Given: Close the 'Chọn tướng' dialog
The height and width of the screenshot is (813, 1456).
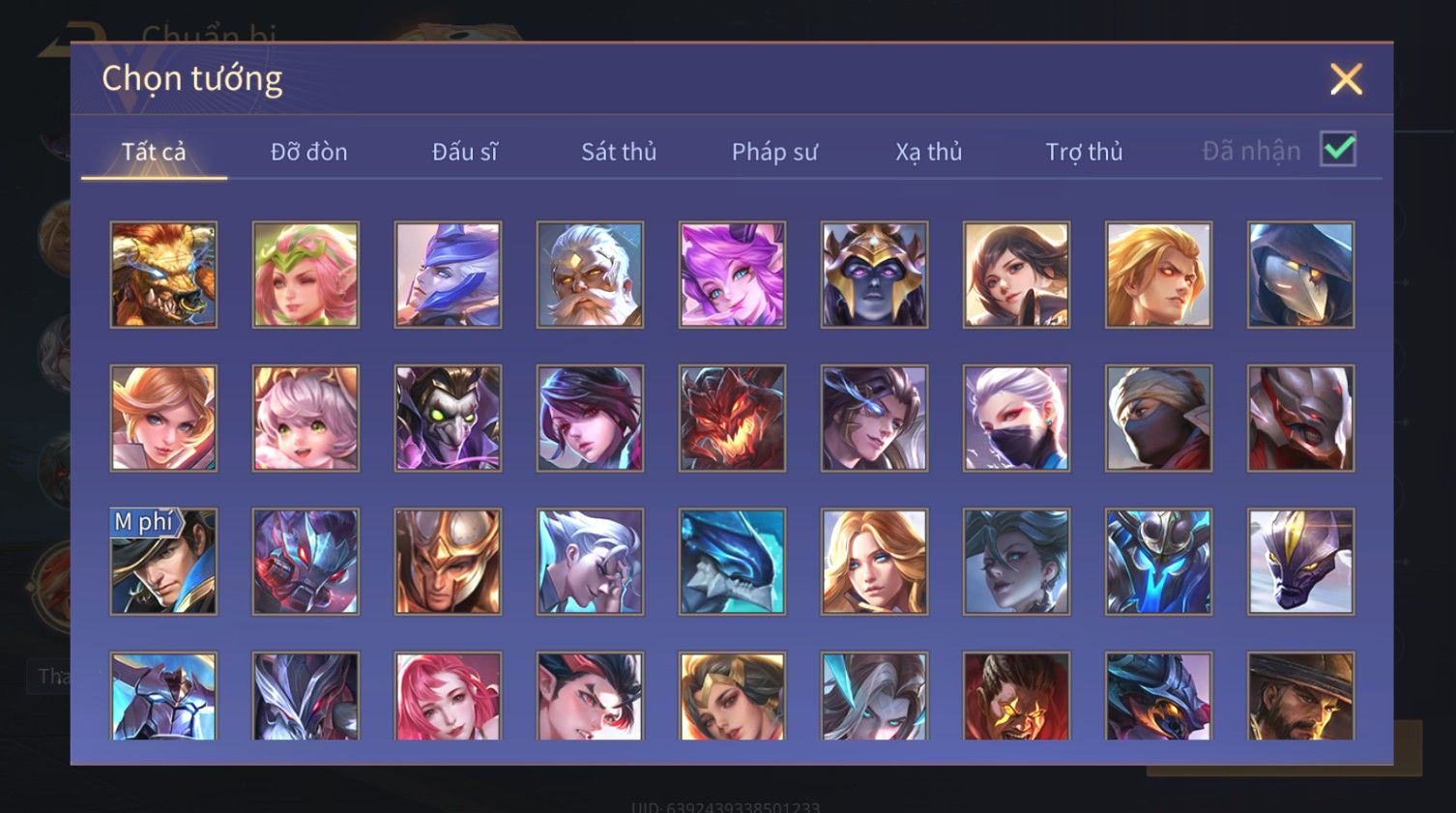Looking at the screenshot, I should tap(1346, 79).
